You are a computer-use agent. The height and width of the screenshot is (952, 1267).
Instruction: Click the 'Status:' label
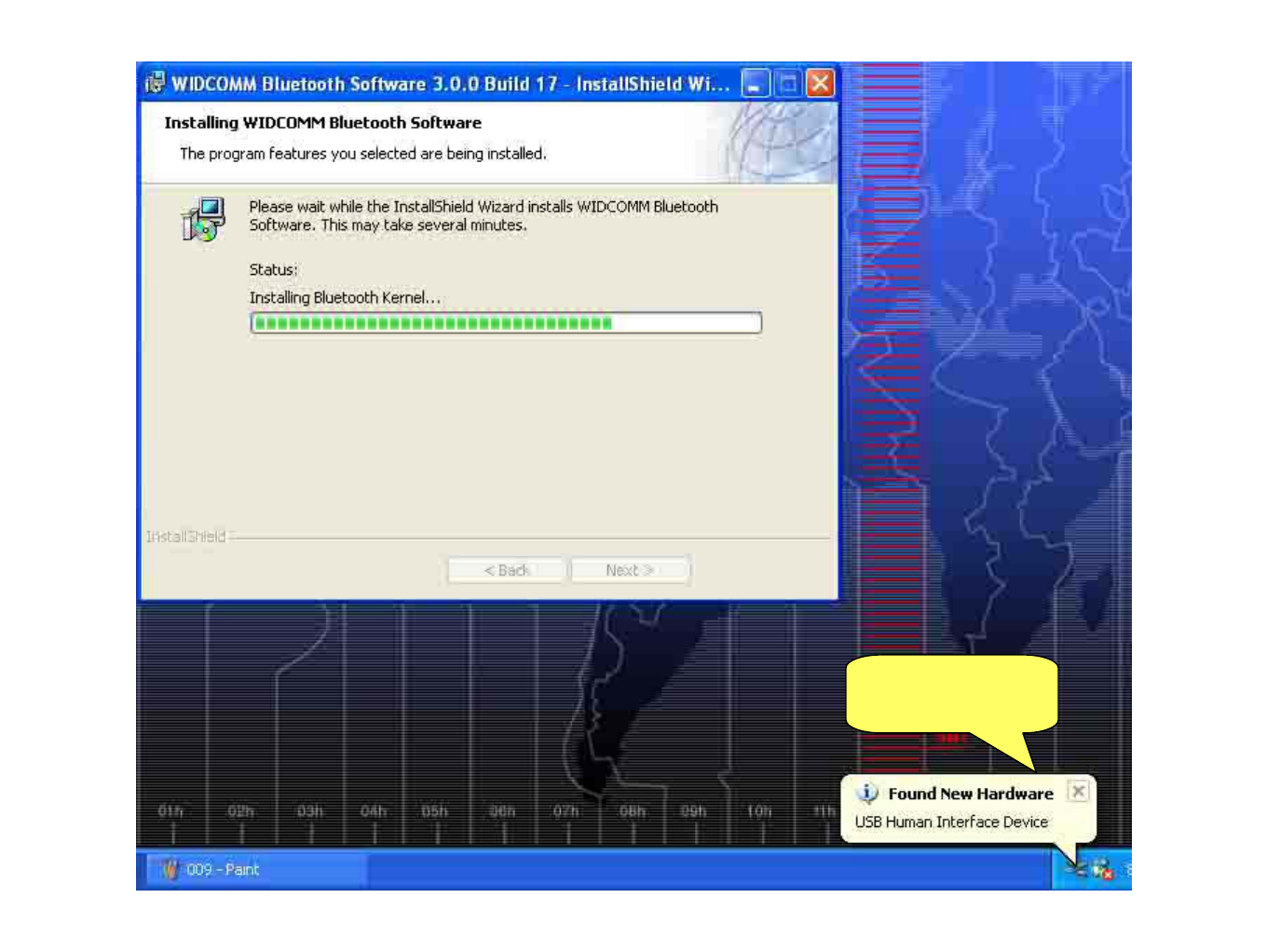pos(273,269)
